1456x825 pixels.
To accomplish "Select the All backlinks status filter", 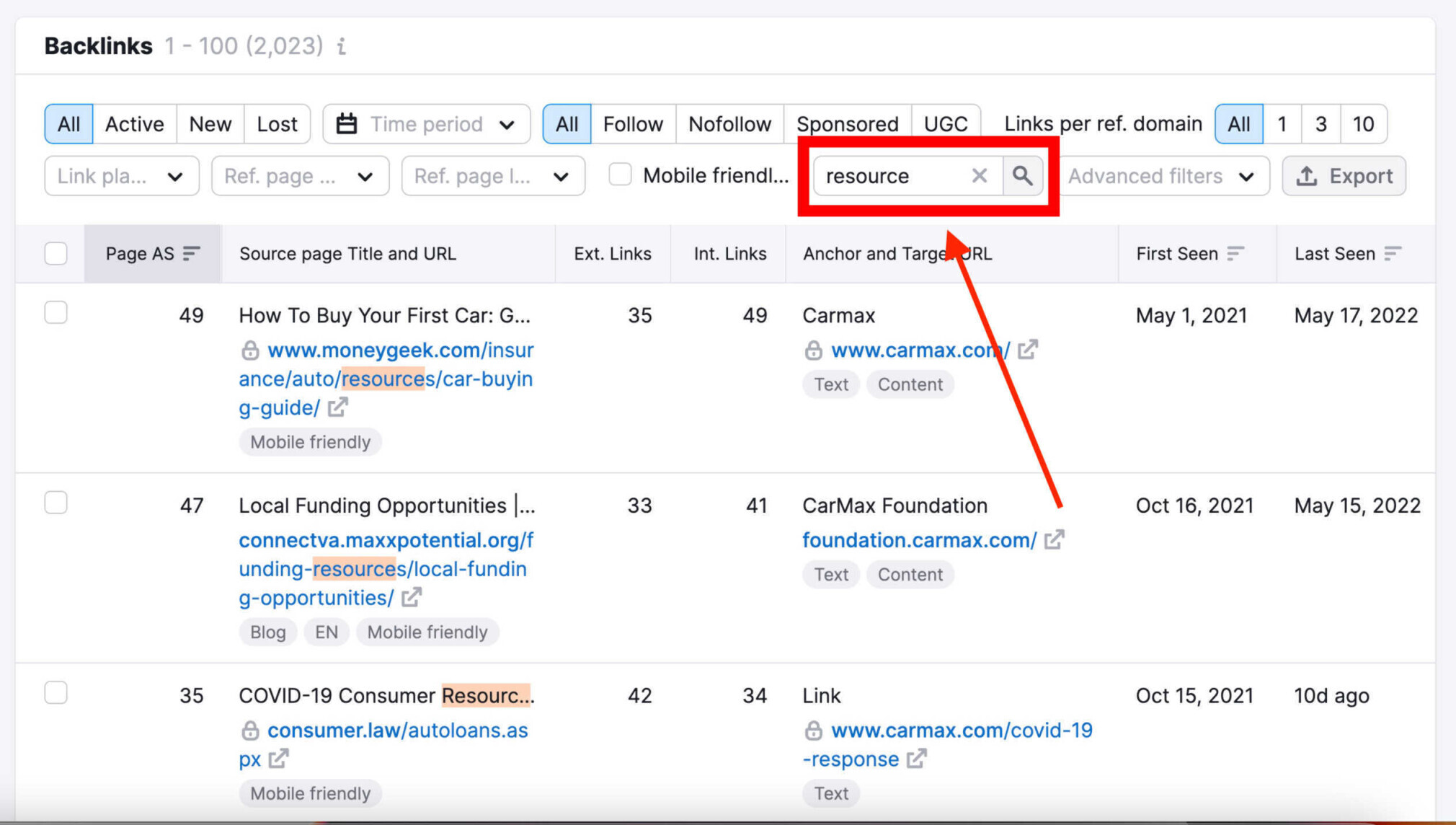I will [x=67, y=124].
